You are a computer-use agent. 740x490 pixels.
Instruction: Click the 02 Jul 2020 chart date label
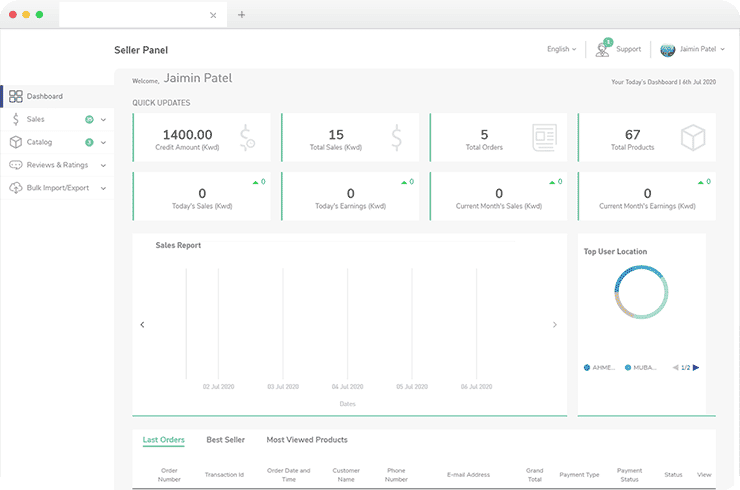(219, 387)
